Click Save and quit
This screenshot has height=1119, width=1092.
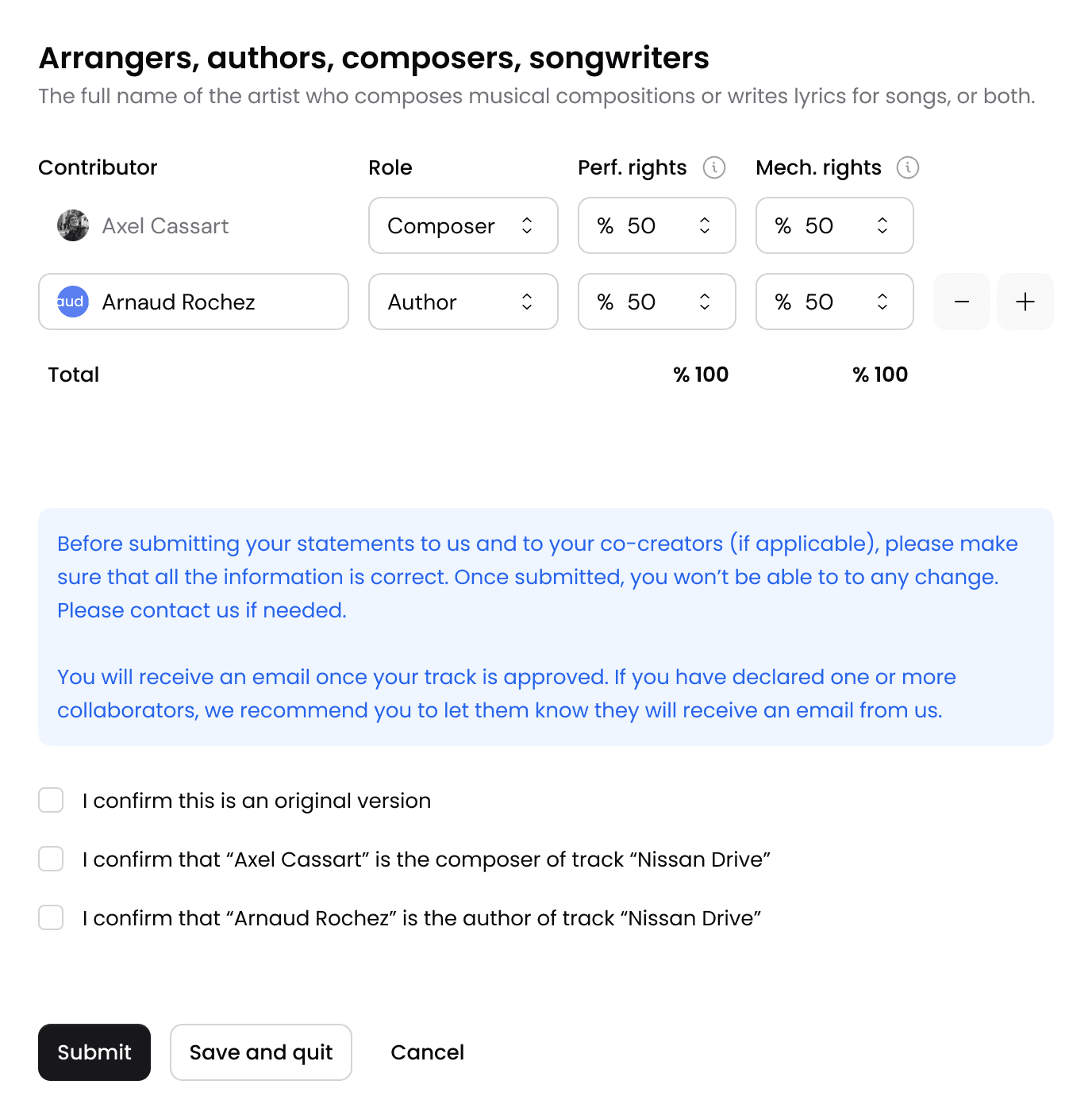pyautogui.click(x=260, y=1052)
